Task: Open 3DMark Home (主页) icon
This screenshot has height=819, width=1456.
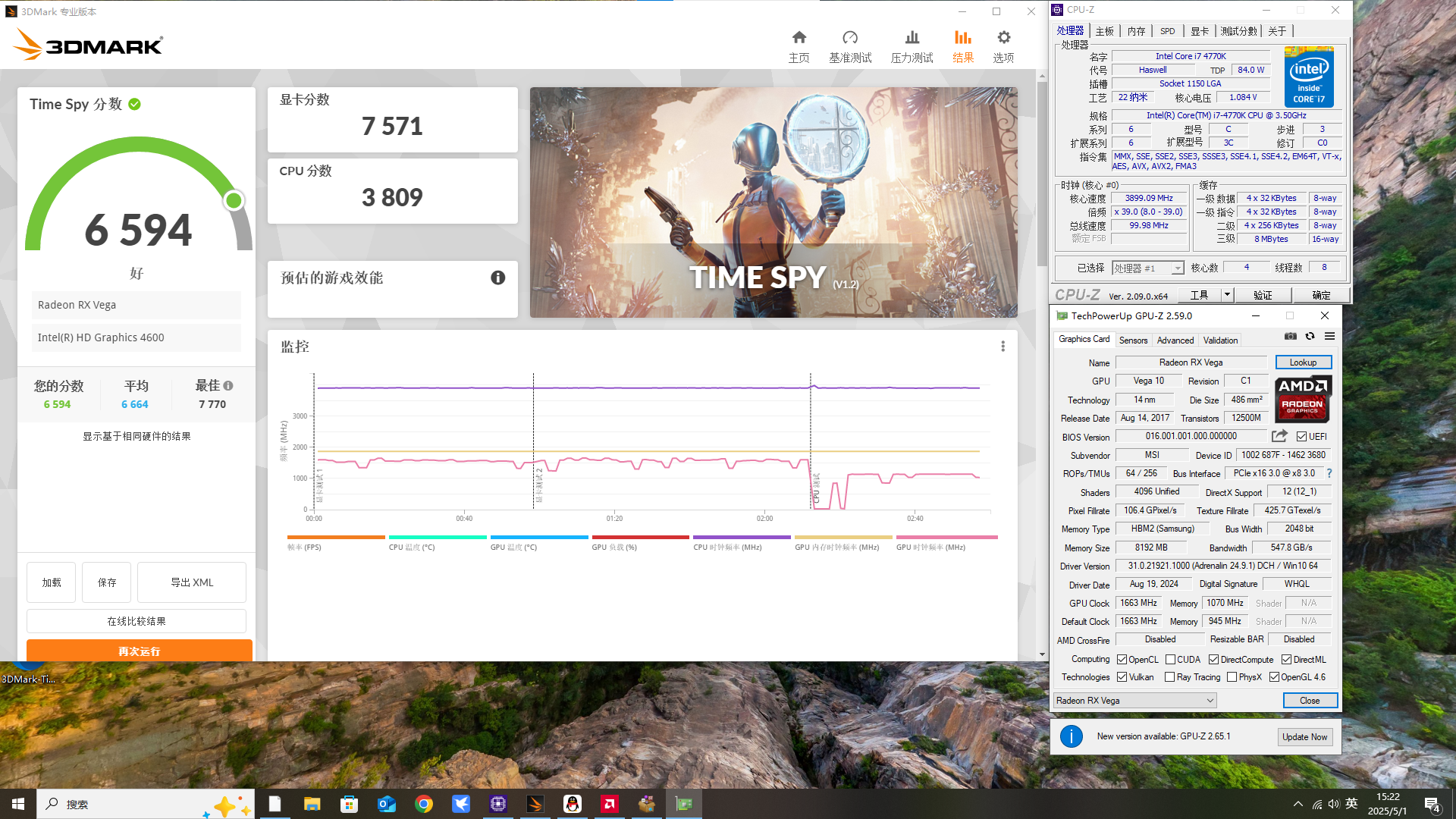Action: [799, 38]
